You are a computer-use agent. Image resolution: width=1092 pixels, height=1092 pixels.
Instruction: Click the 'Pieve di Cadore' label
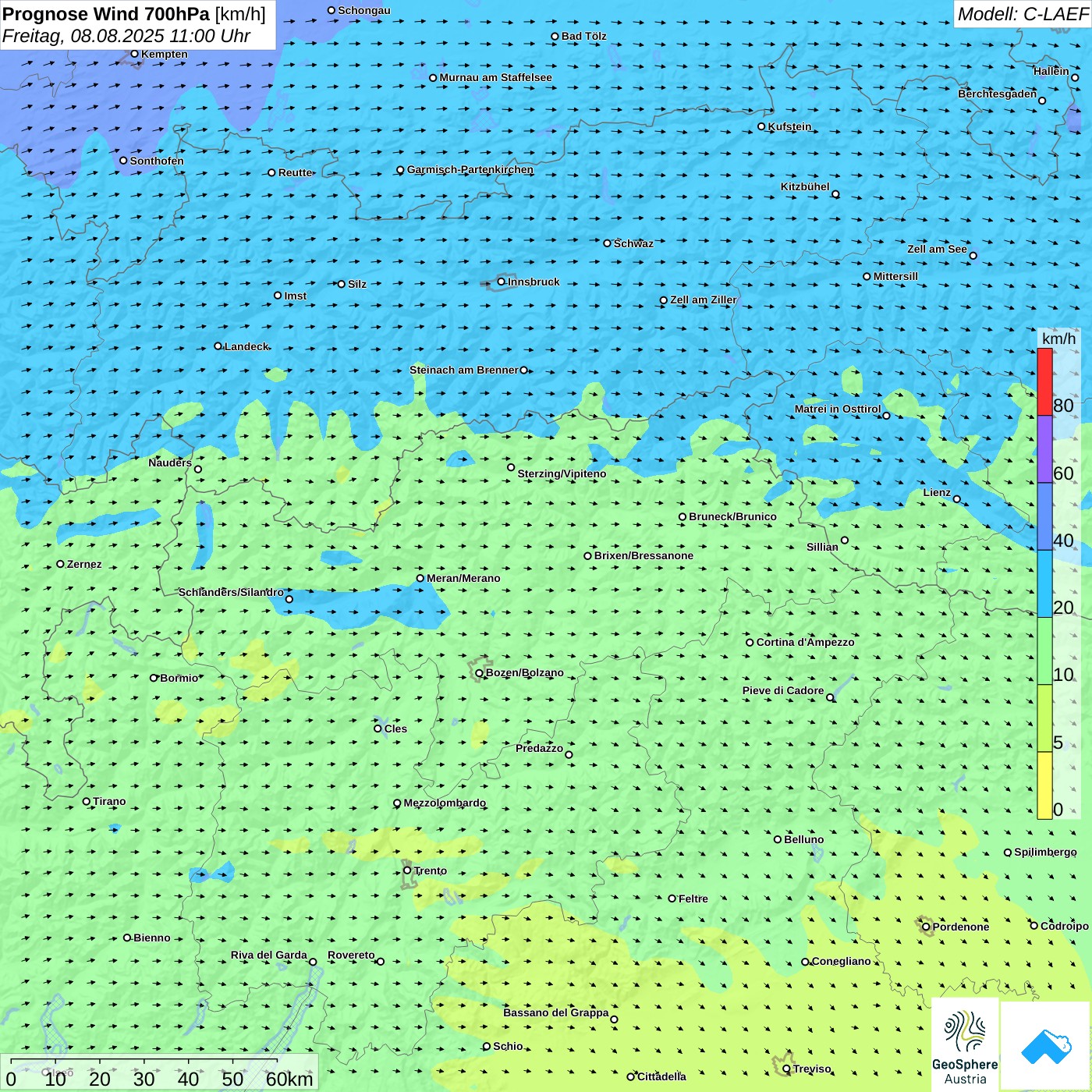(783, 690)
